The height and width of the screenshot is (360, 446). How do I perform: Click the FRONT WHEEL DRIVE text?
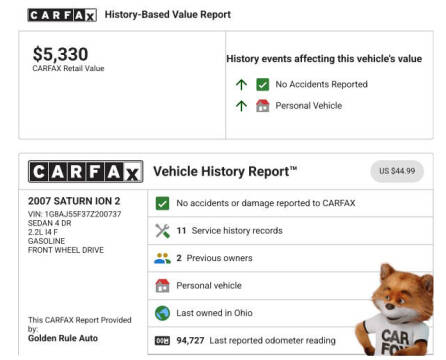(x=66, y=250)
